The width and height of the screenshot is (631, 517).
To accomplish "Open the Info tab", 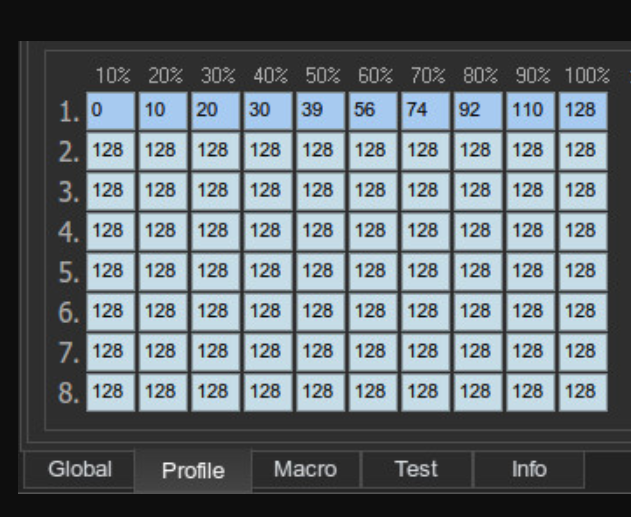I will coord(529,469).
